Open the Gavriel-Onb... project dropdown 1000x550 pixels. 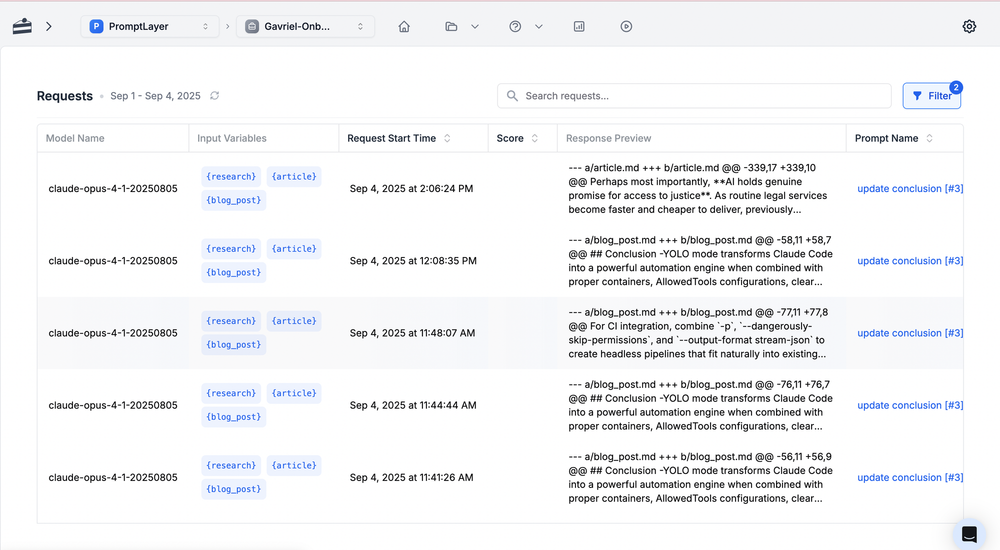pyautogui.click(x=305, y=27)
